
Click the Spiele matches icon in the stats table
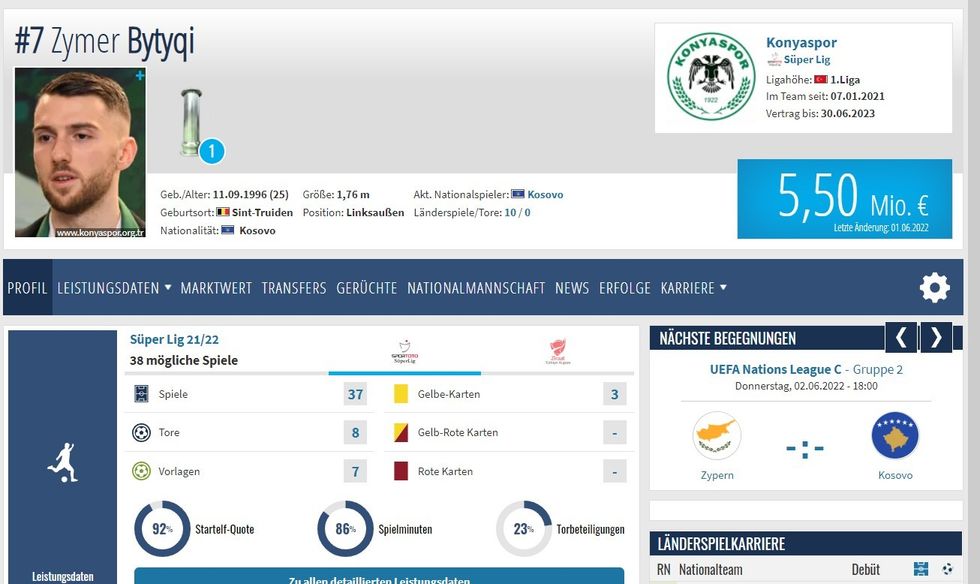[x=141, y=394]
